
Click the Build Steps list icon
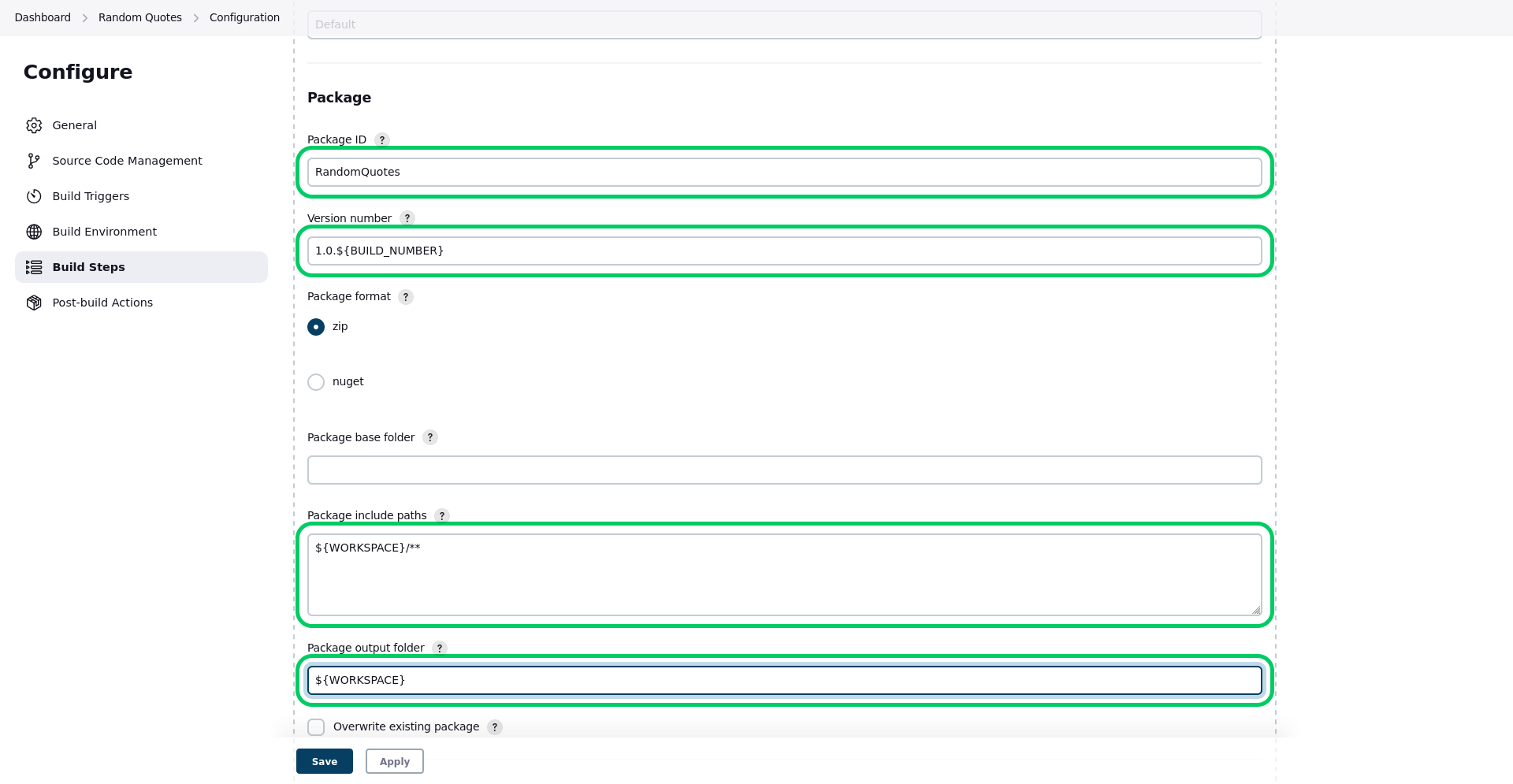[34, 267]
